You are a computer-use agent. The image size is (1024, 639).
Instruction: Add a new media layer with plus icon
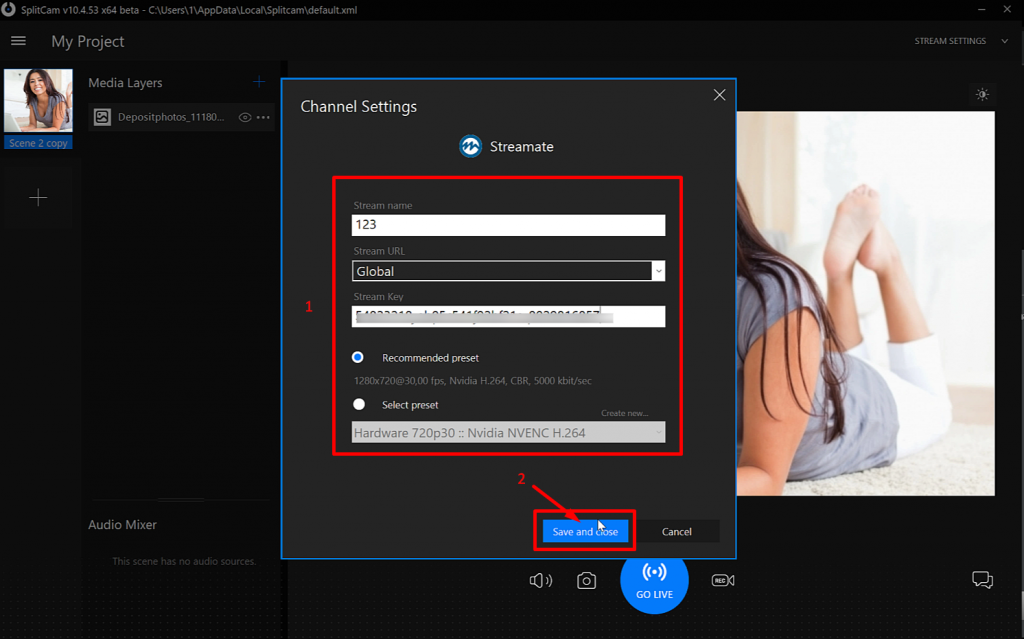259,82
